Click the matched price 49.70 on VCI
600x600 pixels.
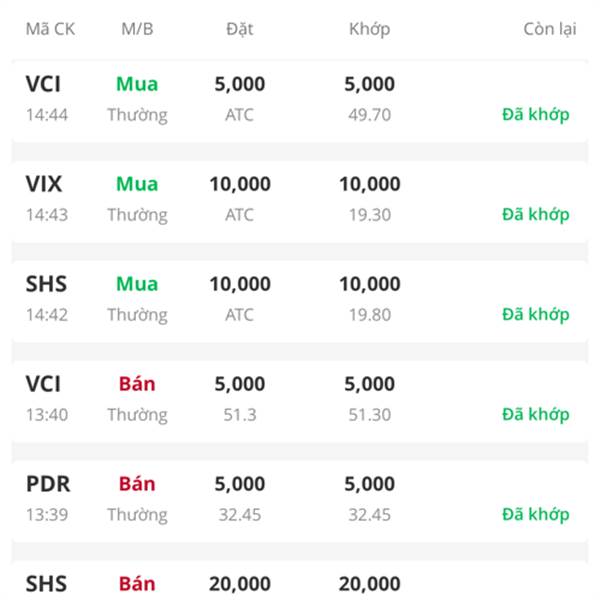coord(369,115)
